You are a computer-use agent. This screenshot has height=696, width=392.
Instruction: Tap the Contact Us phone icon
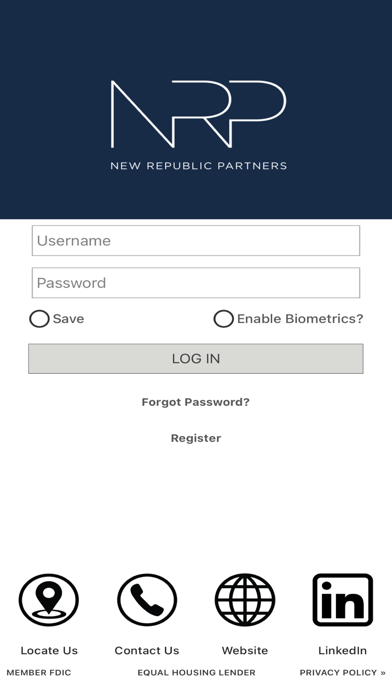[x=147, y=600]
